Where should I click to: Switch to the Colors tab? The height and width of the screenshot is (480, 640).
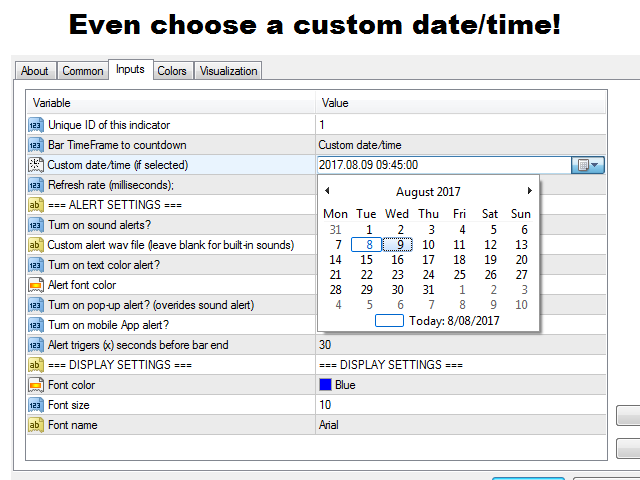click(172, 71)
